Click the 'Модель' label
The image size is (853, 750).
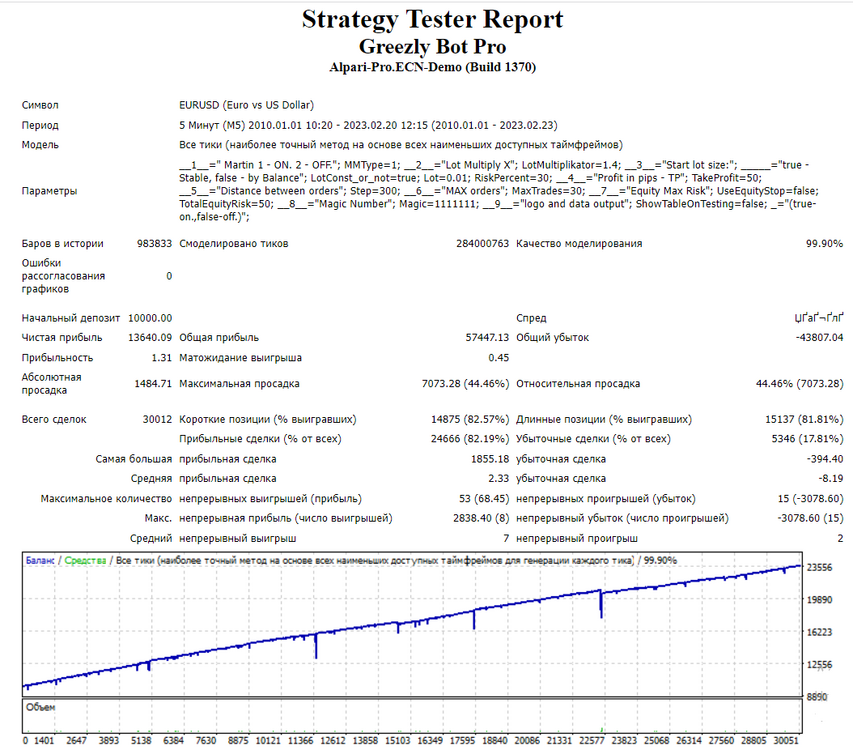40,145
